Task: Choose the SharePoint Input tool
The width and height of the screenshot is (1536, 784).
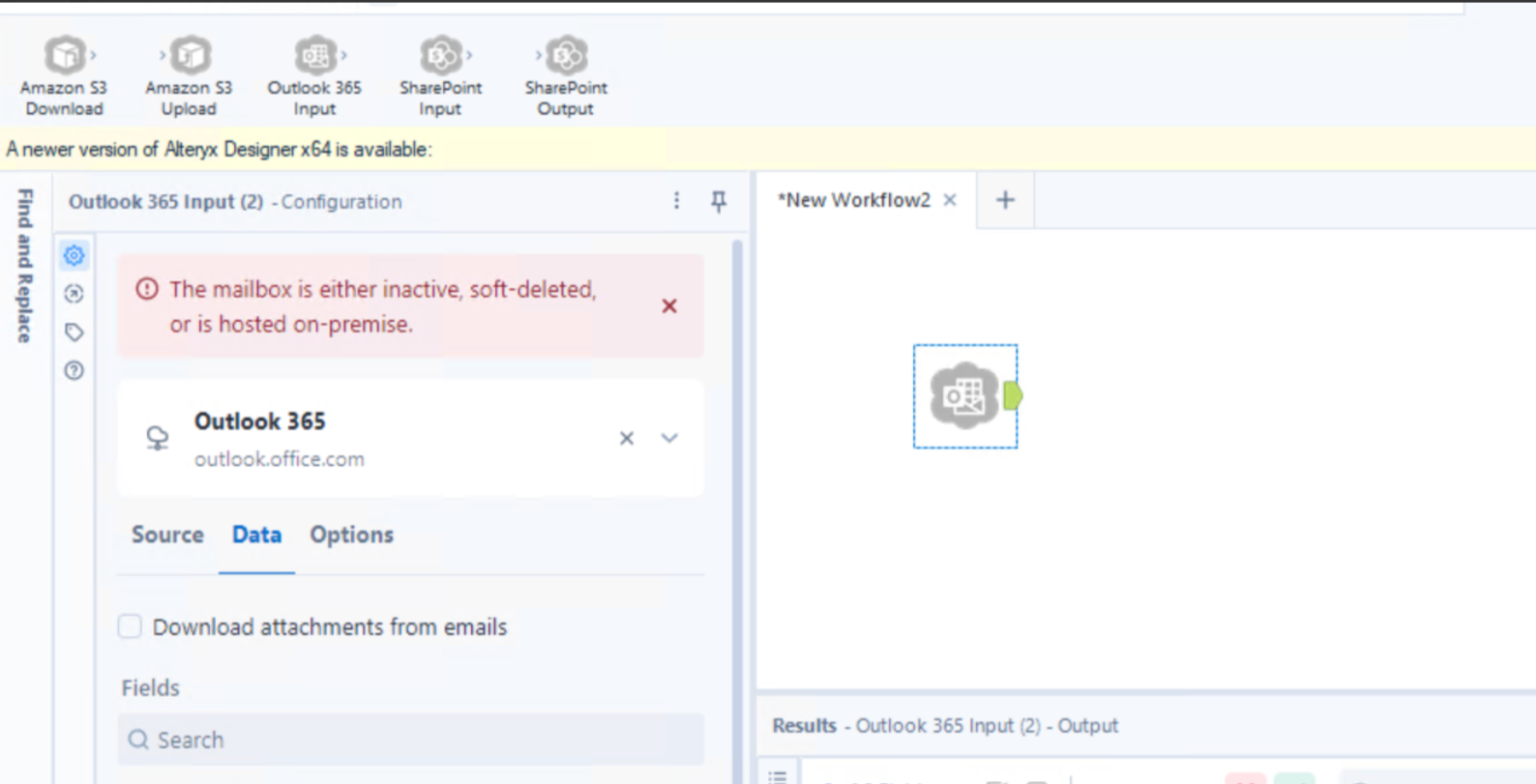Action: 440,76
